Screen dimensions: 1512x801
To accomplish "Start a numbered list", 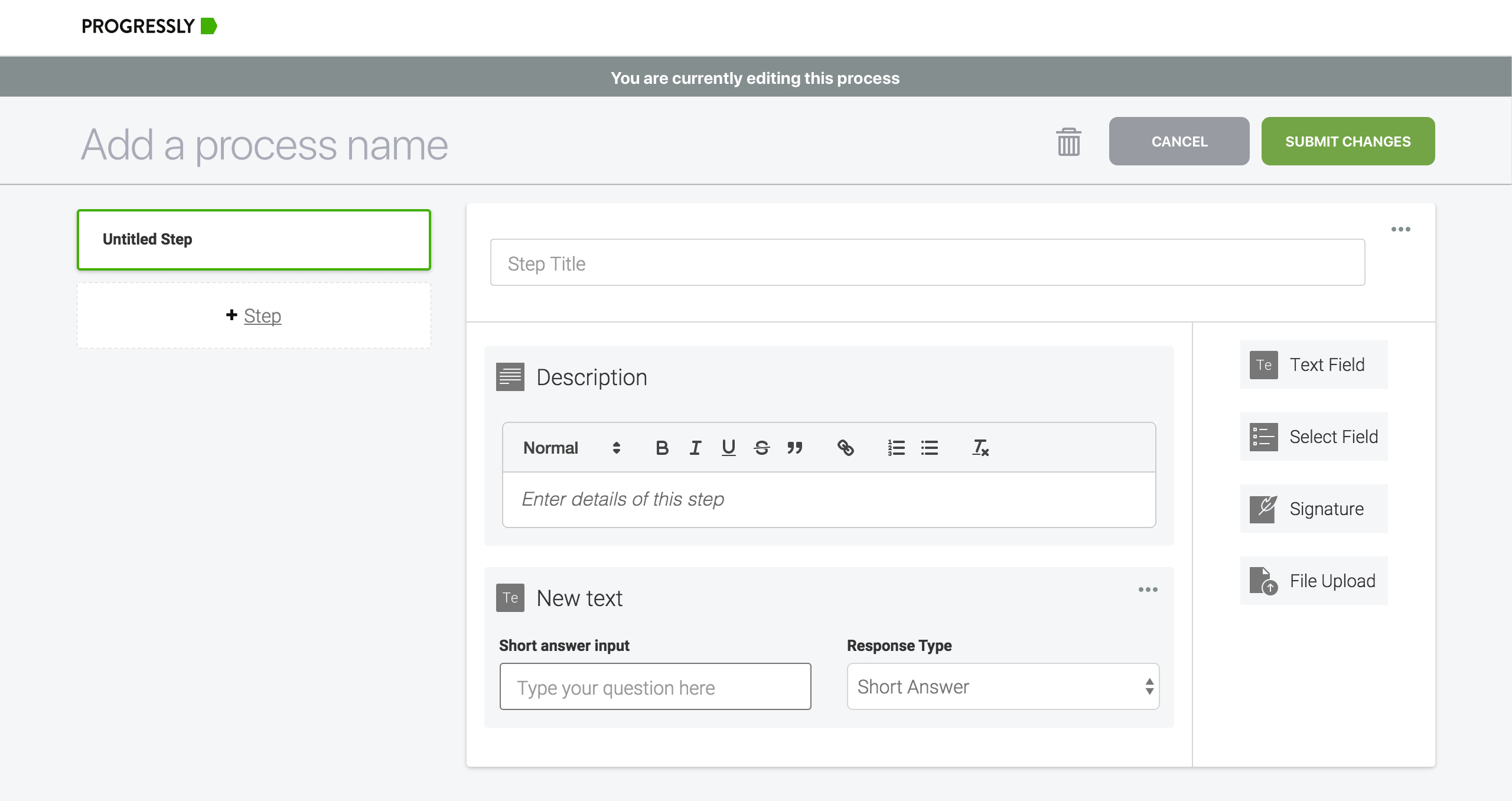I will coord(896,448).
